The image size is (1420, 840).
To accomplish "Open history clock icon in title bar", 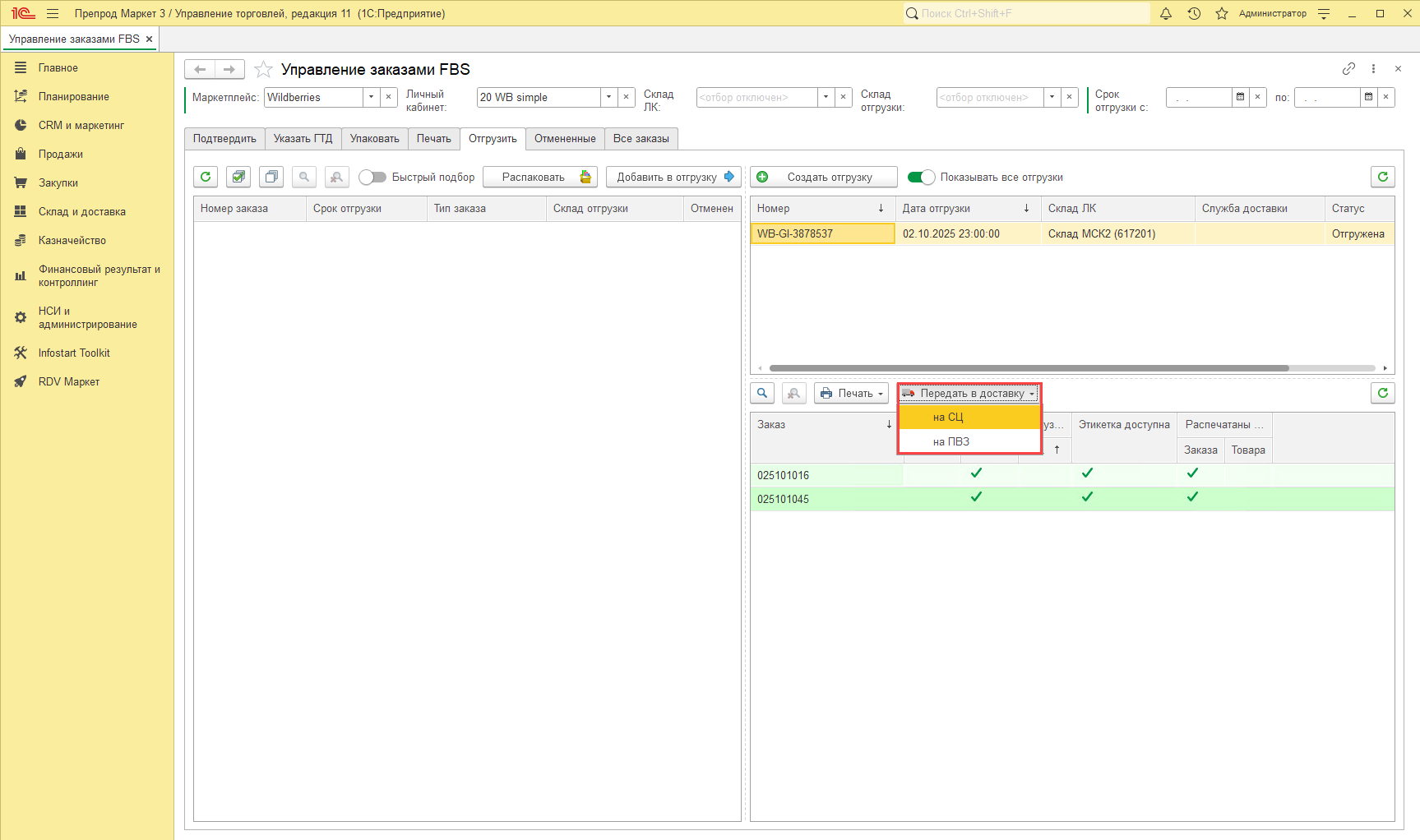I will pos(1194,13).
